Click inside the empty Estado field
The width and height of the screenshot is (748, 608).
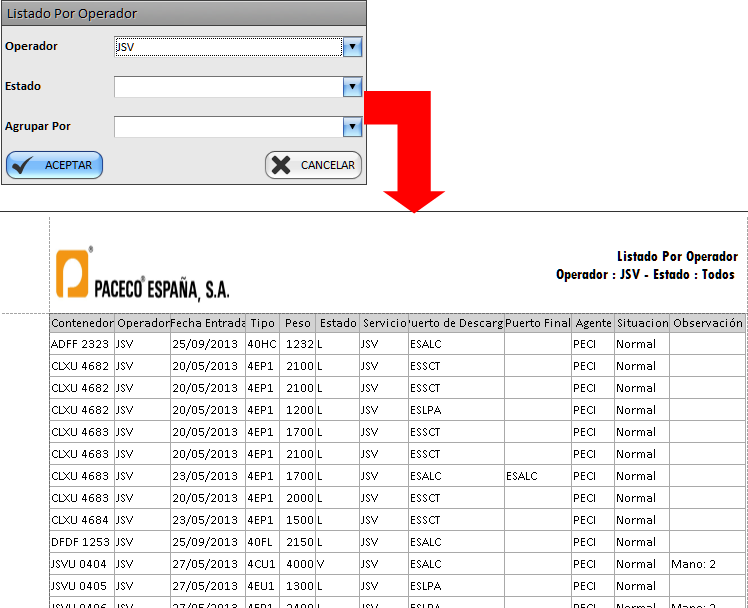(x=228, y=87)
